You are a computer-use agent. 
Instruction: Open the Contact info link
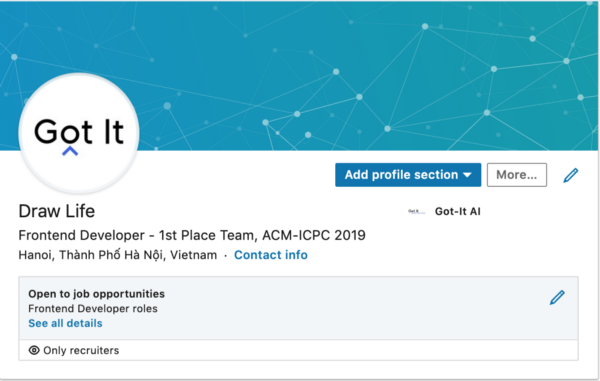[x=271, y=255]
